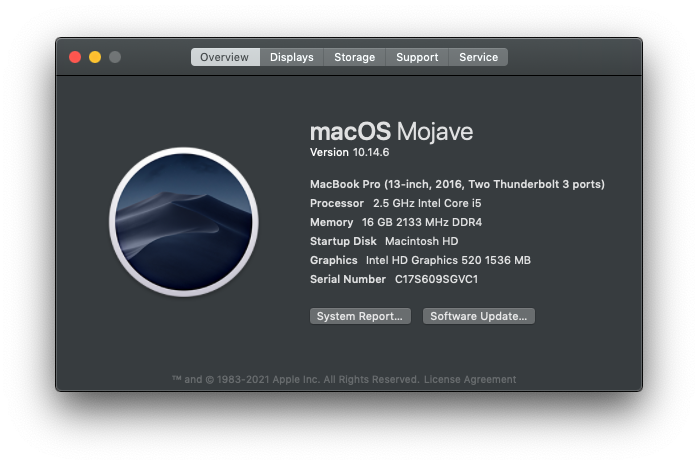
Task: Launch Software Update
Action: coord(479,316)
